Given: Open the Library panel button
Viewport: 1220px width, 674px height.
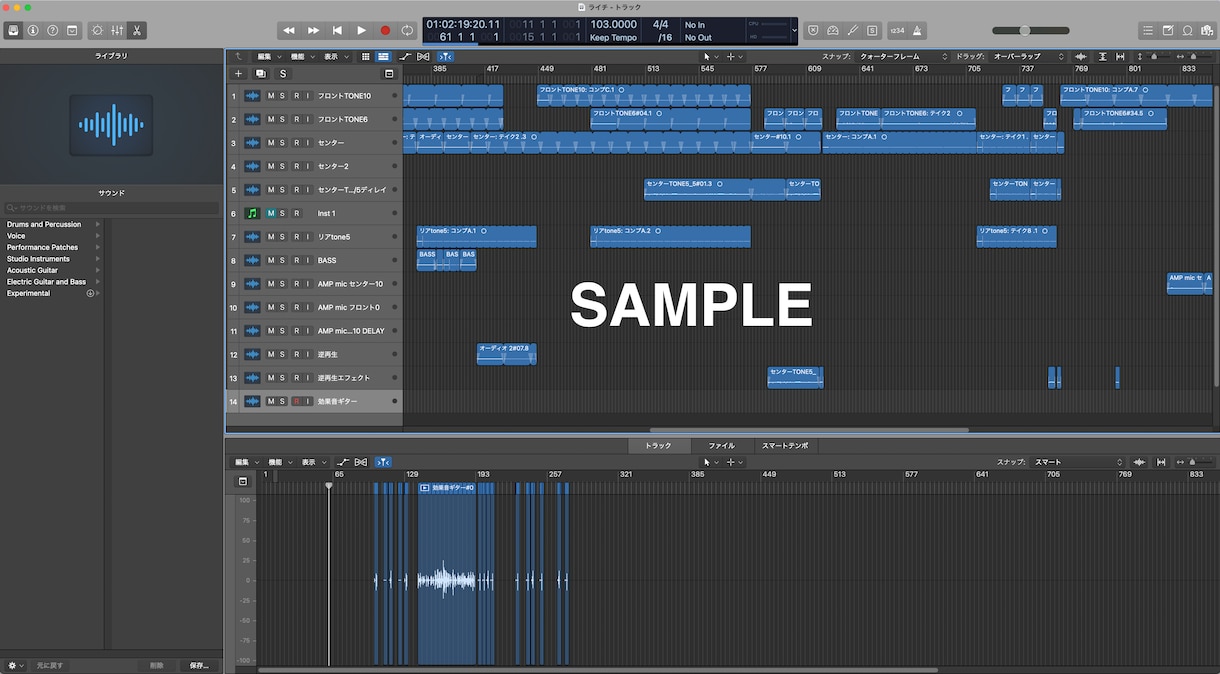Looking at the screenshot, I should (x=14, y=30).
